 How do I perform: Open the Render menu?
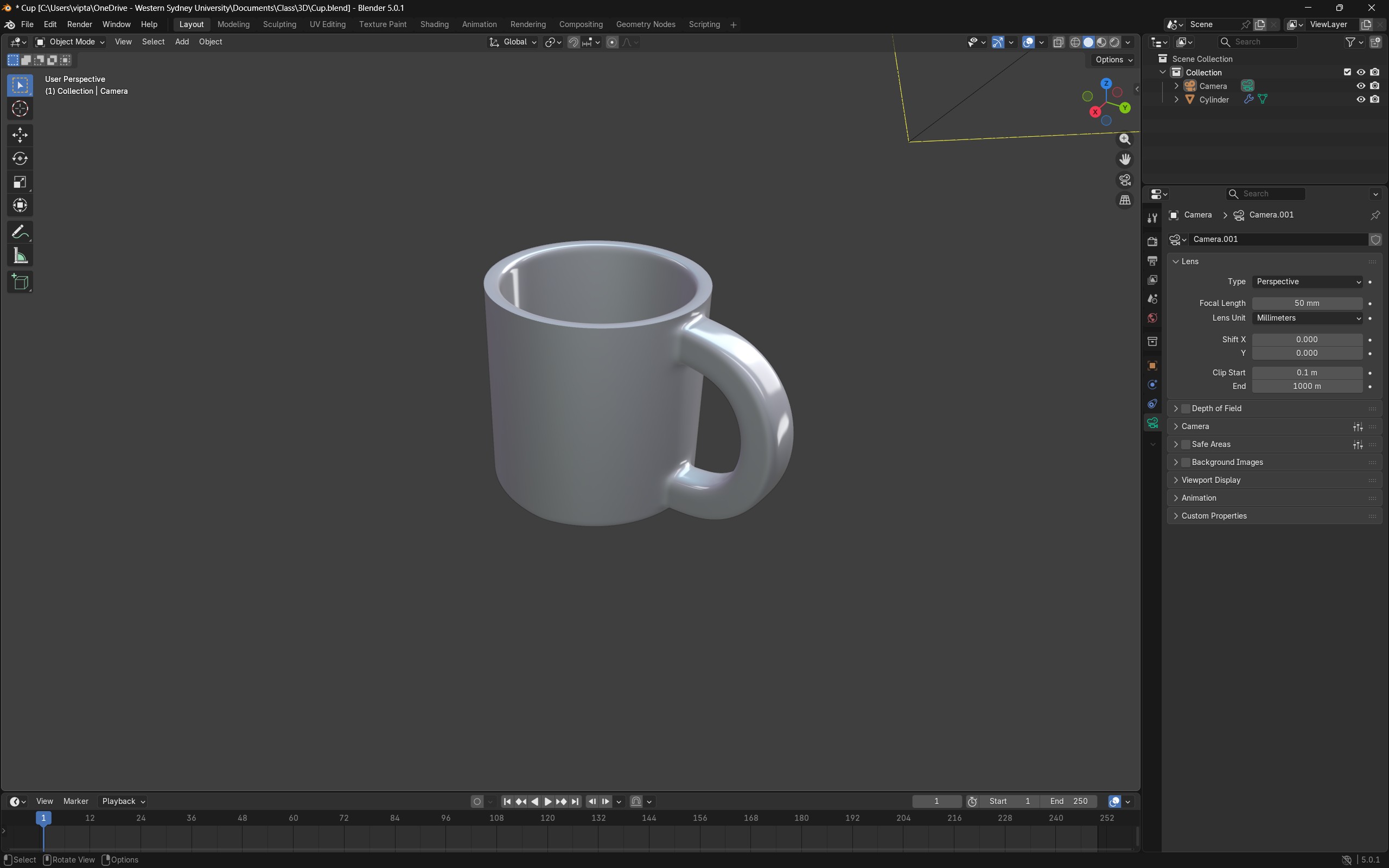click(x=79, y=25)
